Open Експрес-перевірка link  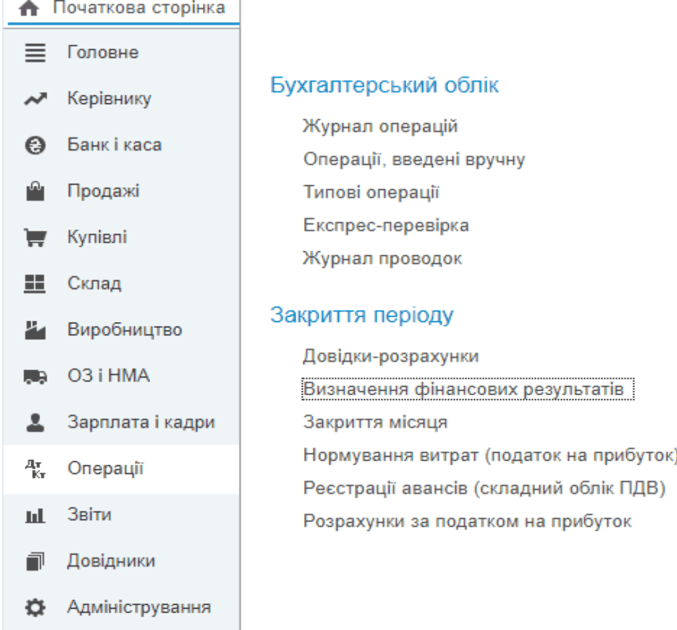point(386,225)
